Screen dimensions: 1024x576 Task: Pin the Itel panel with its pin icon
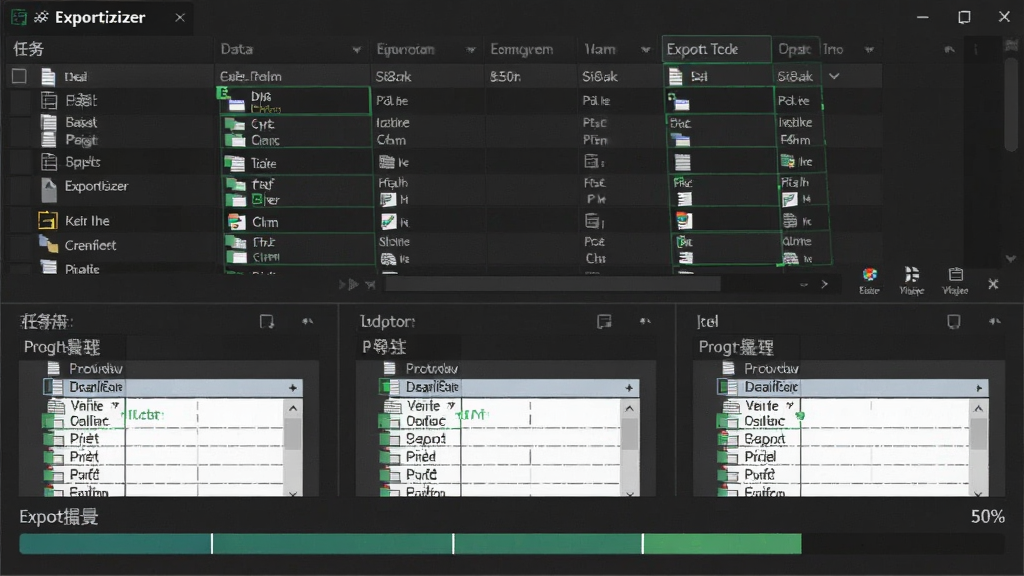995,321
